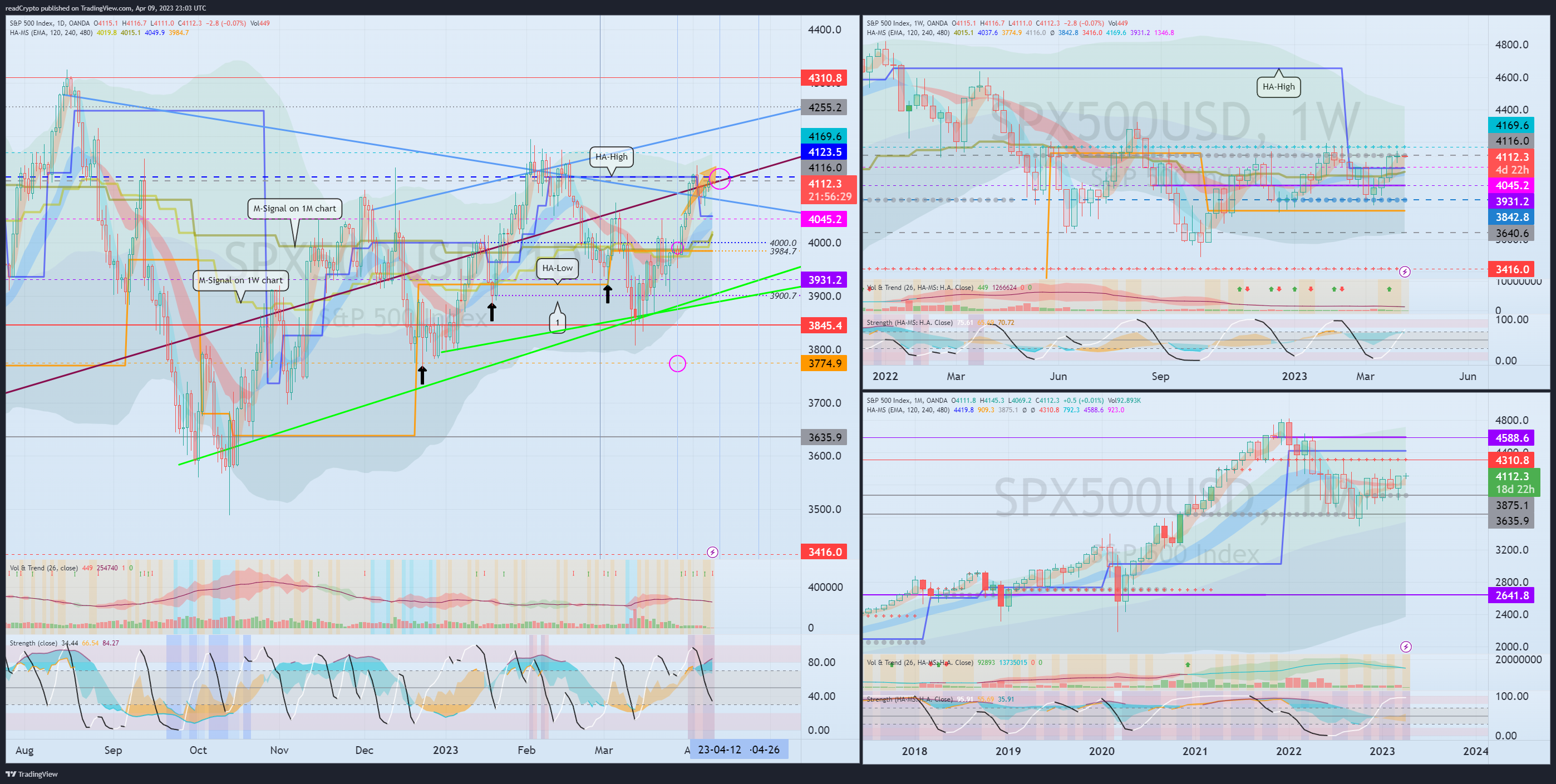Viewport: 1556px width, 784px height.
Task: Select the HA-Low callout on daily chart
Action: coord(557,268)
